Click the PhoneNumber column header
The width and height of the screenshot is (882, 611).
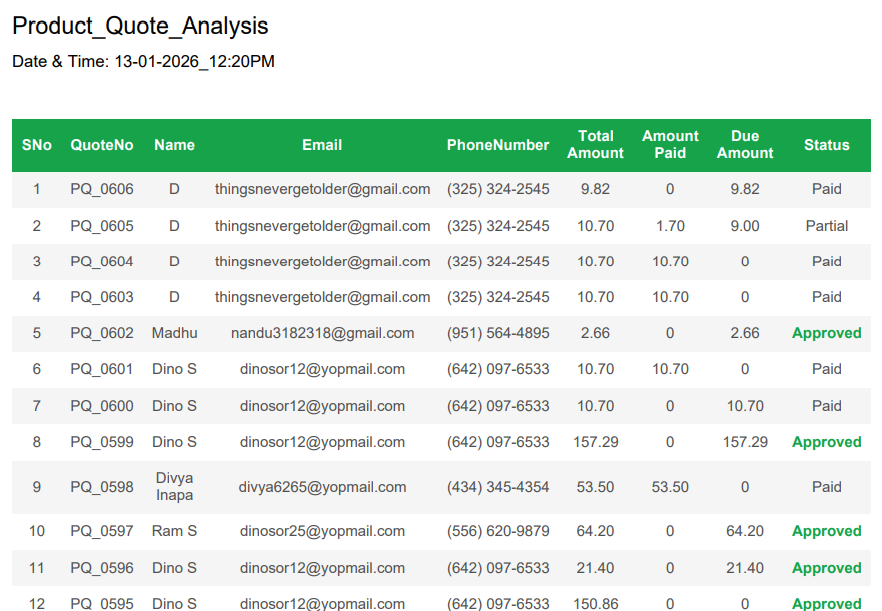[x=498, y=145]
